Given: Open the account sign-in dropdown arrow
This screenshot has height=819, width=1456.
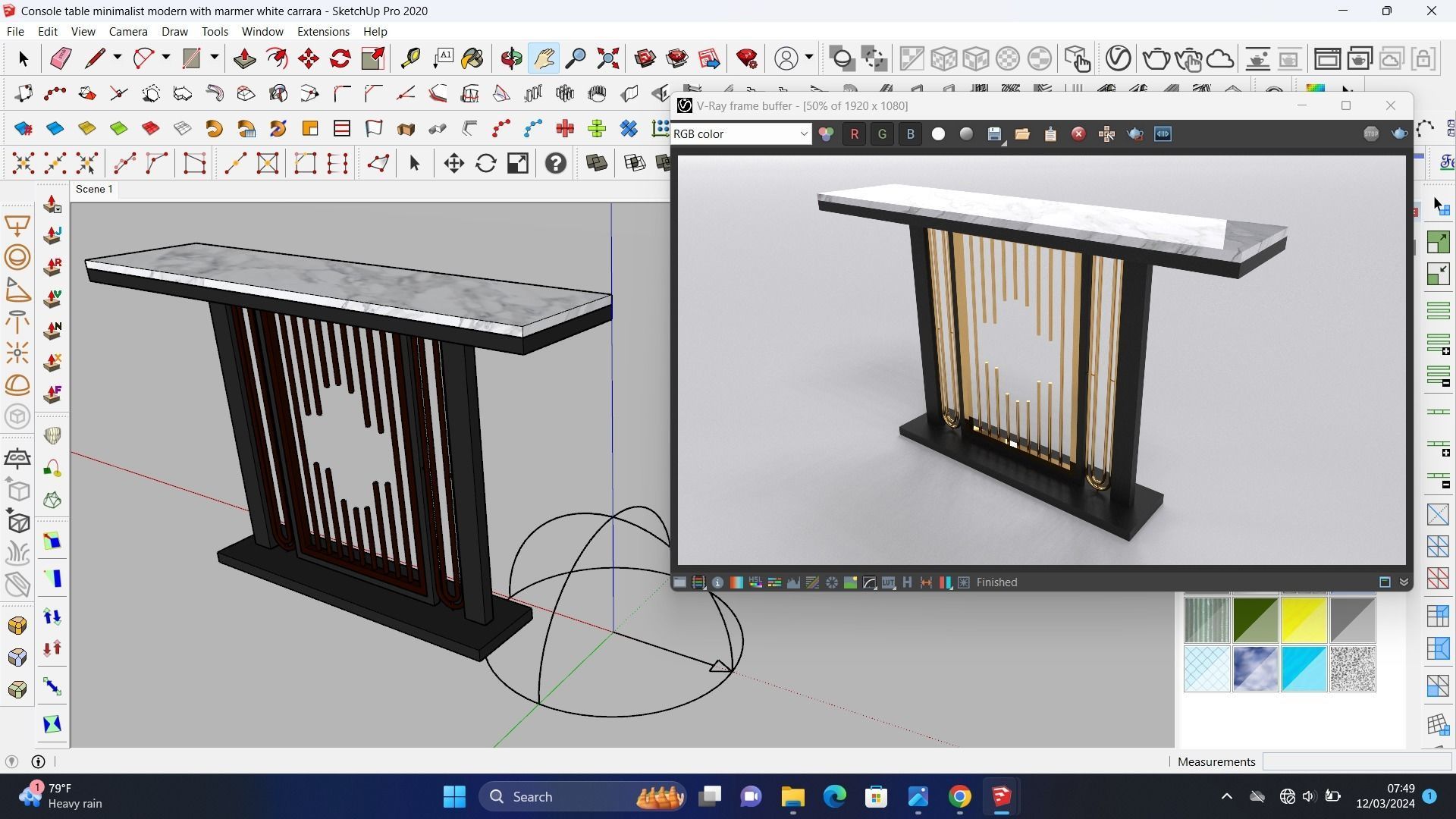Looking at the screenshot, I should 809,58.
